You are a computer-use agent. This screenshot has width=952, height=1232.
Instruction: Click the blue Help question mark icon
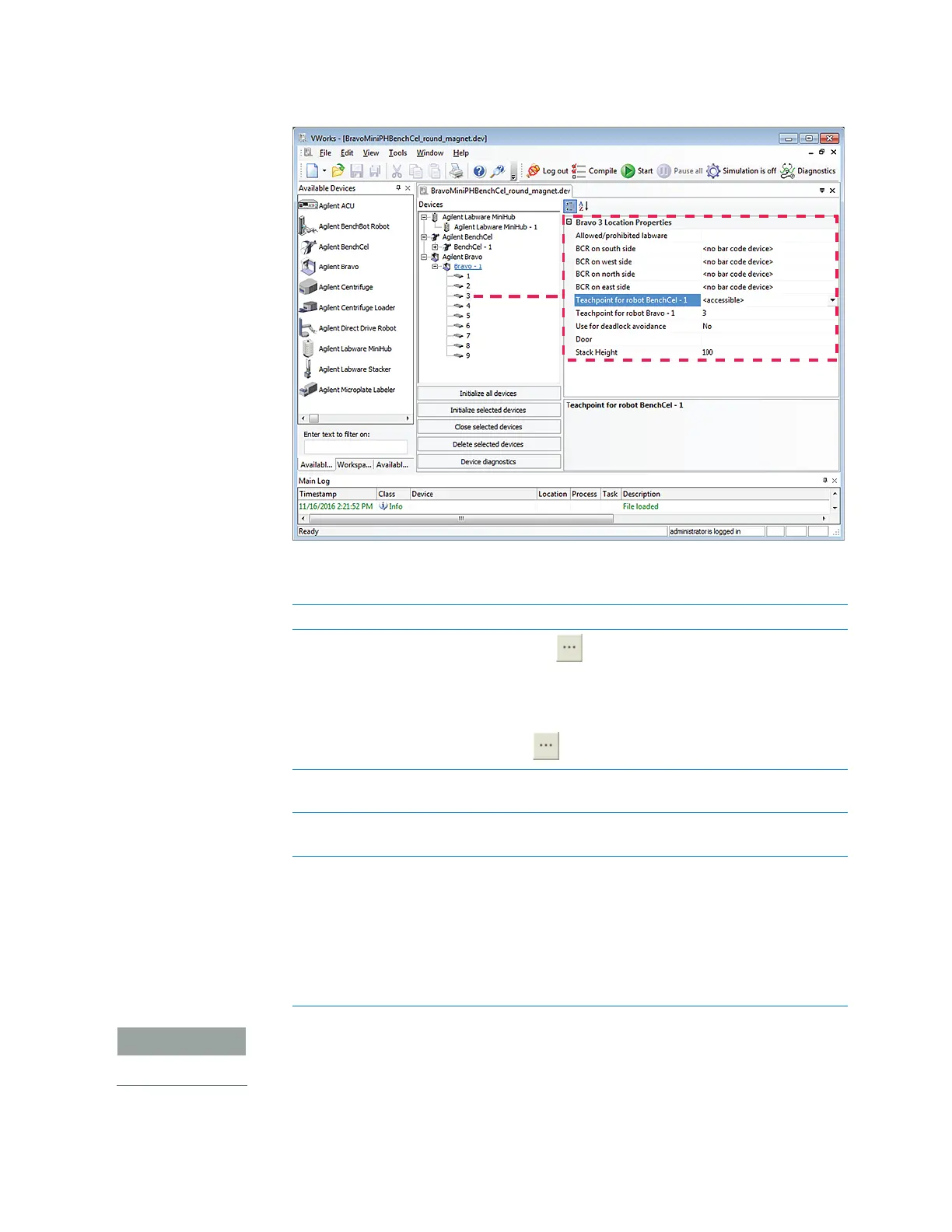pyautogui.click(x=479, y=171)
